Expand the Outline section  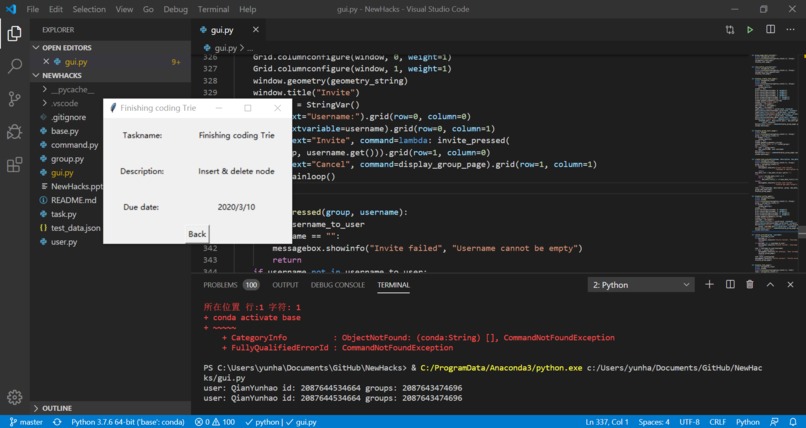[57, 408]
